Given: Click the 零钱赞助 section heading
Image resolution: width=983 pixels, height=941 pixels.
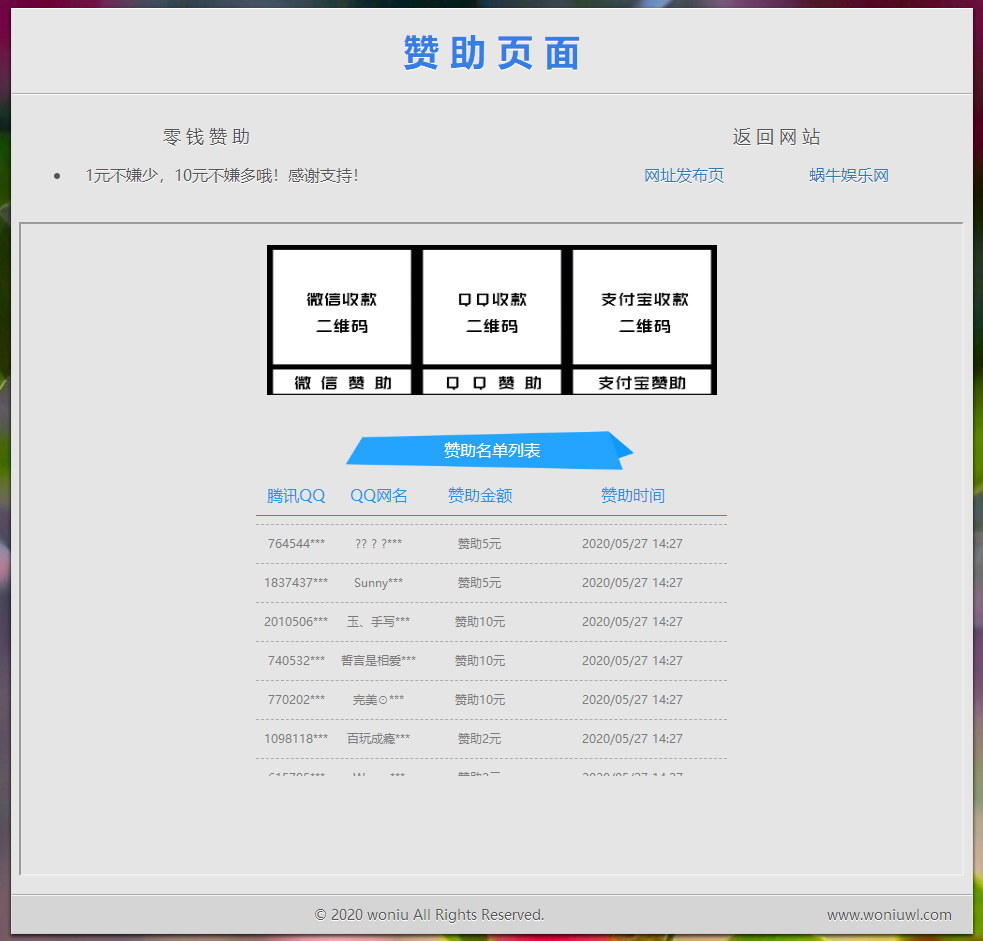Looking at the screenshot, I should click(204, 136).
